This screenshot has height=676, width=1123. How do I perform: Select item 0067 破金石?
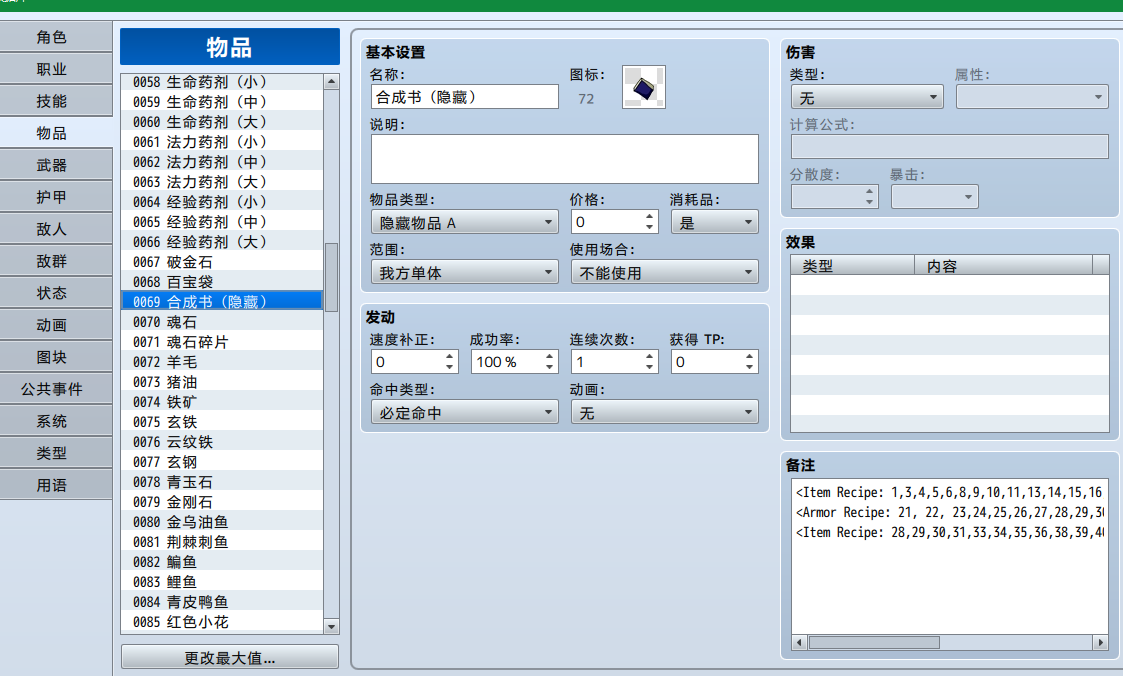pyautogui.click(x=222, y=262)
